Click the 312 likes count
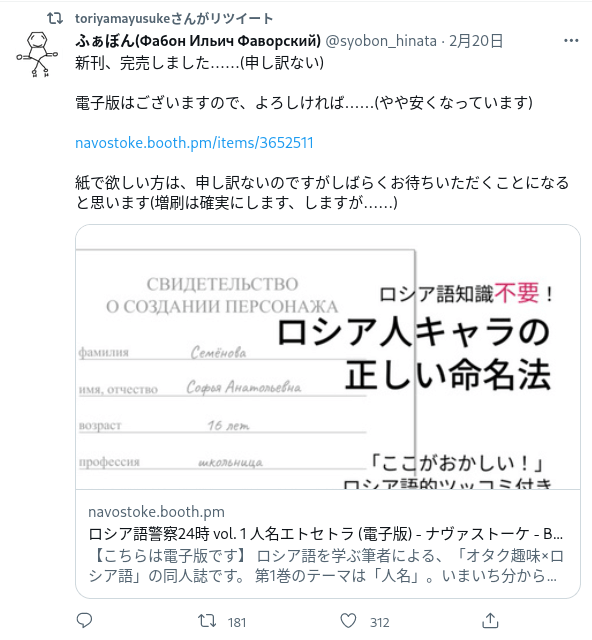 coord(380,622)
